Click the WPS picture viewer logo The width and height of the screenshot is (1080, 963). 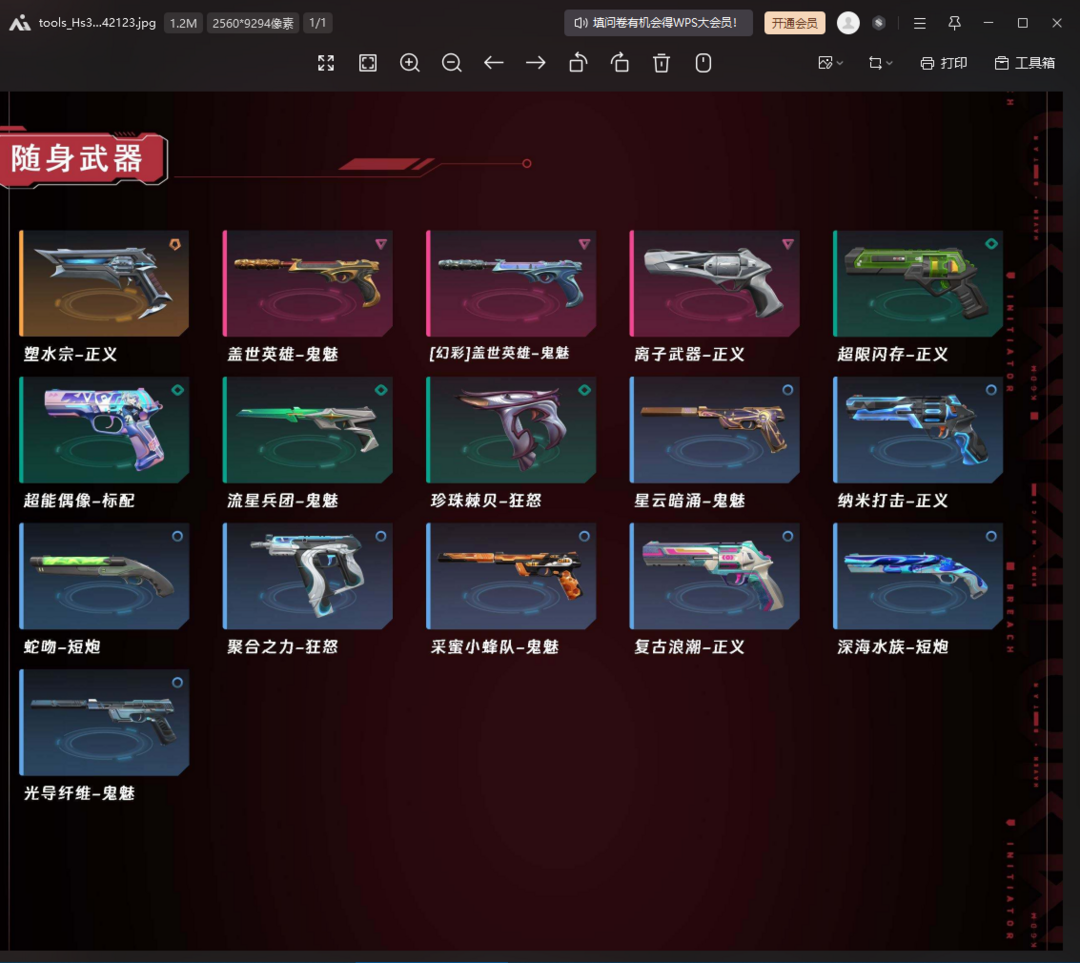(x=19, y=23)
